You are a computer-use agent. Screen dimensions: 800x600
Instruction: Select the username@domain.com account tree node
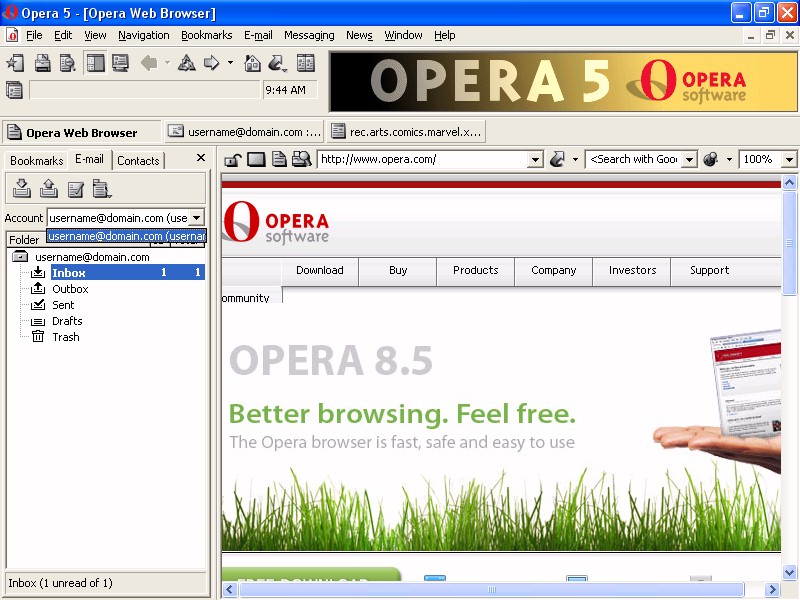(x=92, y=257)
